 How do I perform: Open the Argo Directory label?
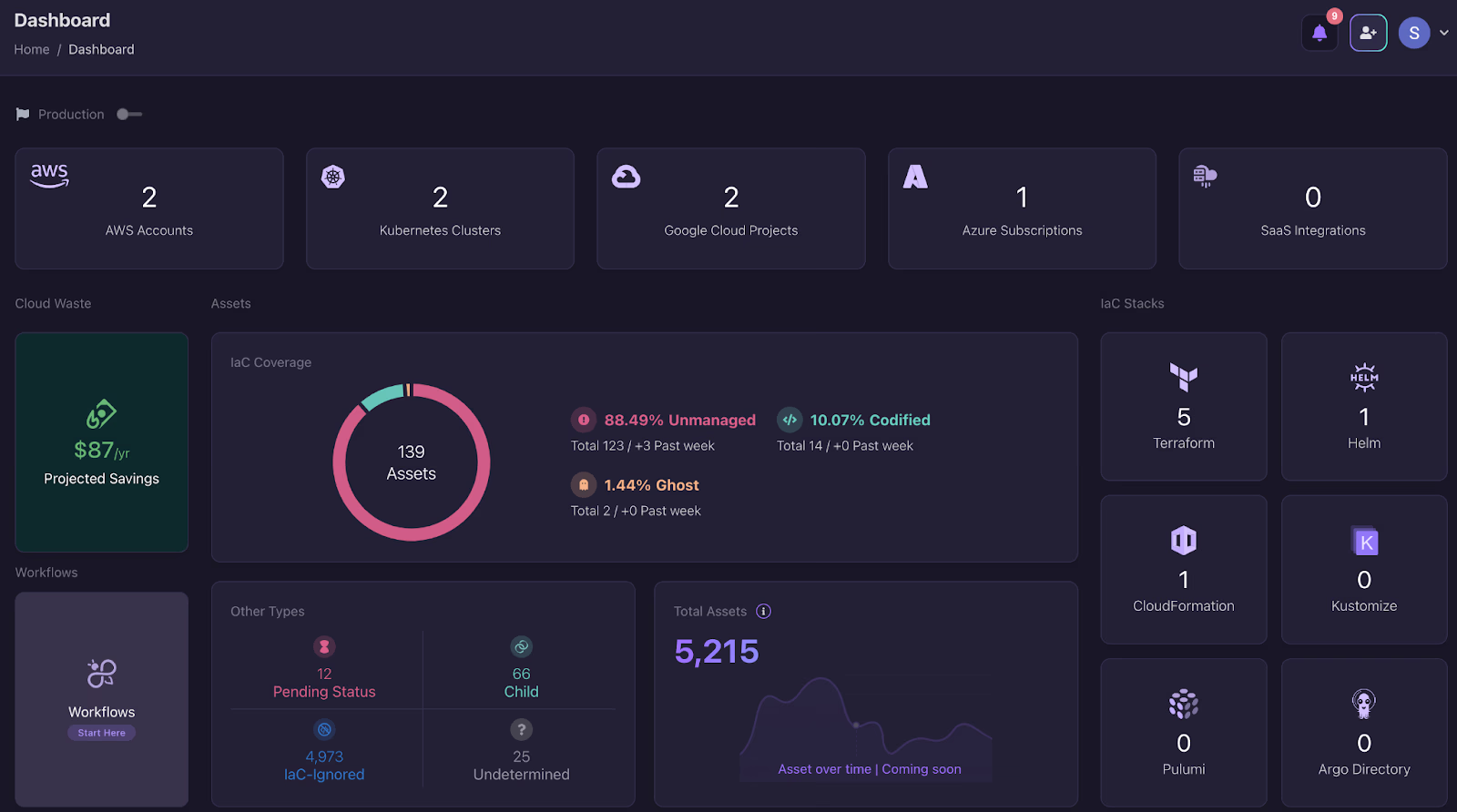click(1364, 769)
